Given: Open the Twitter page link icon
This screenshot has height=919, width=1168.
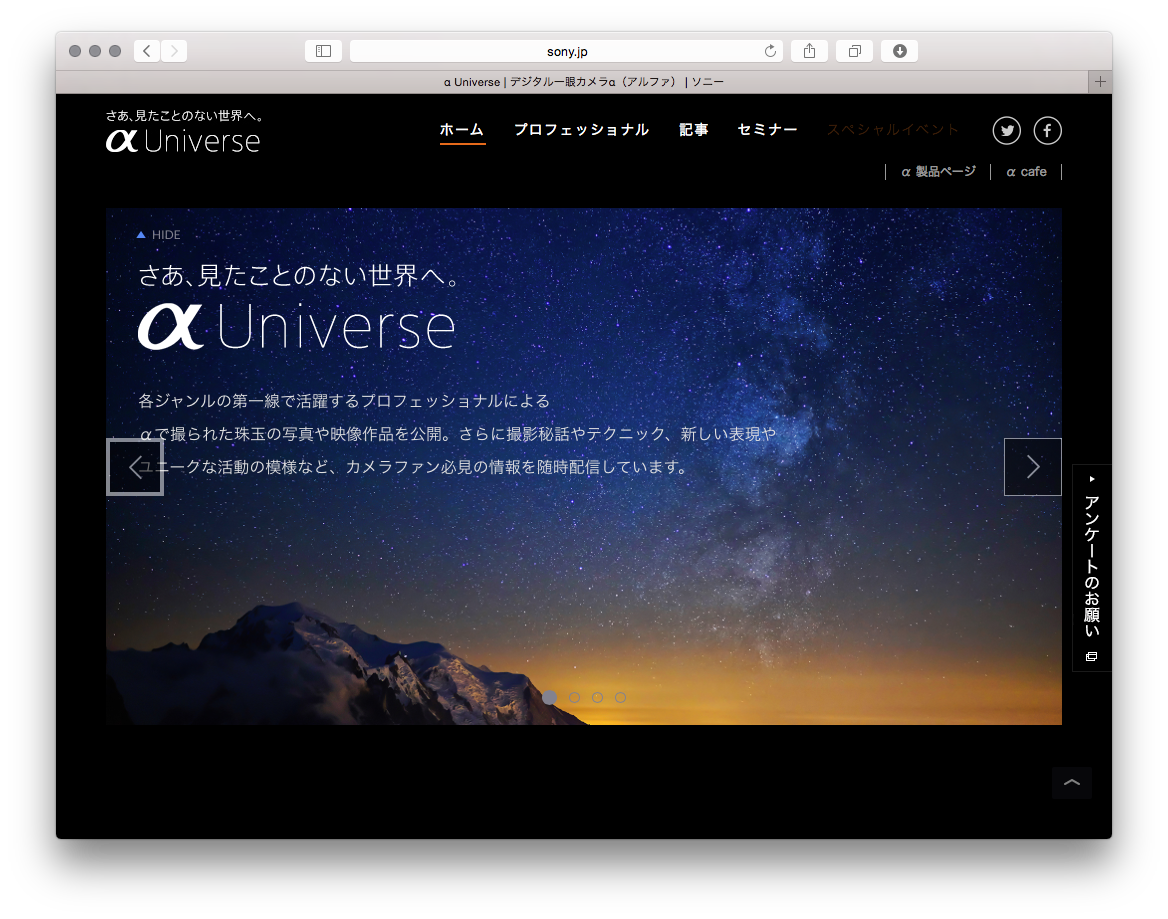Looking at the screenshot, I should point(1006,130).
